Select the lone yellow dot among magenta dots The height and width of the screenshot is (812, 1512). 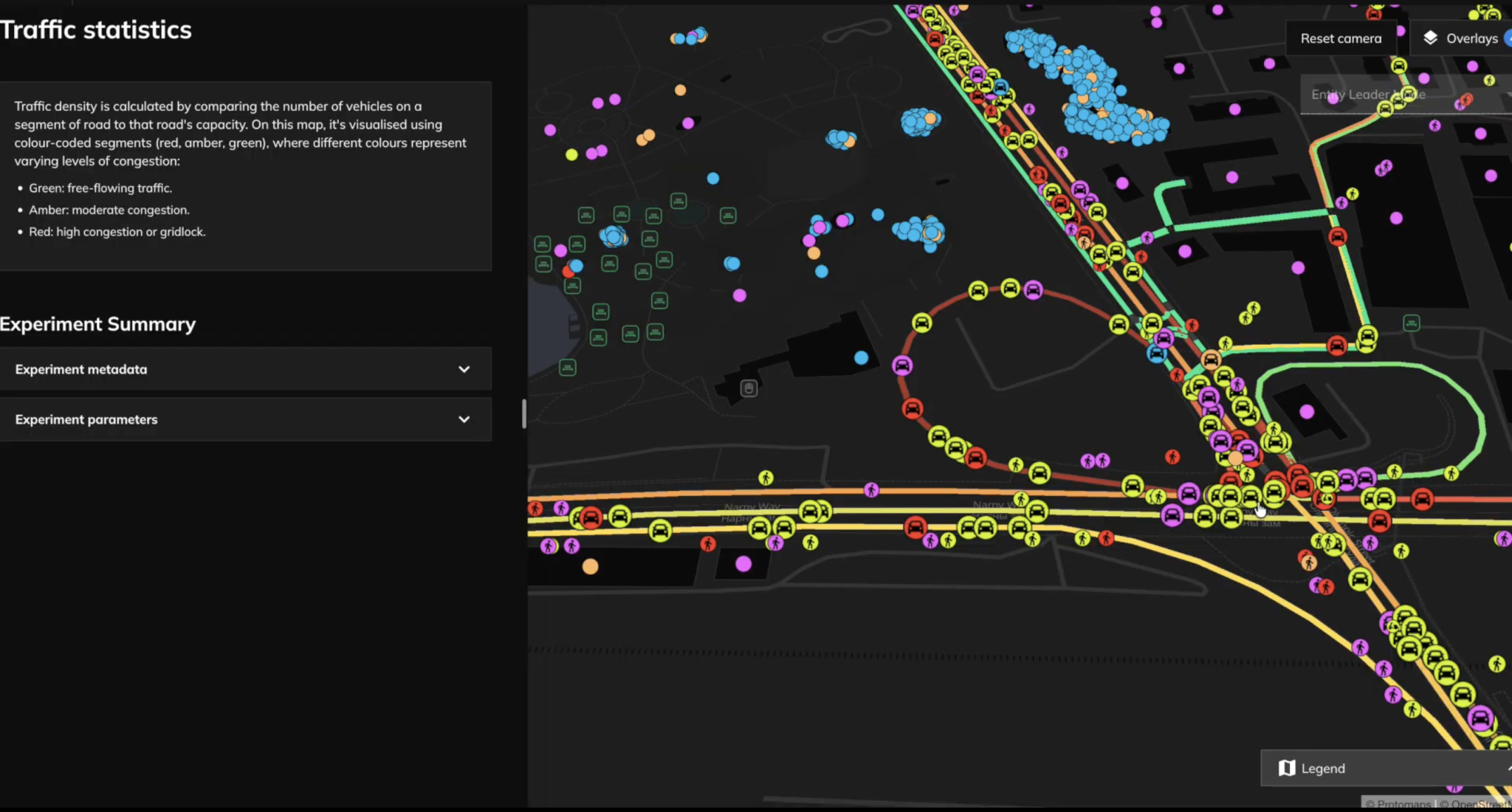point(571,154)
